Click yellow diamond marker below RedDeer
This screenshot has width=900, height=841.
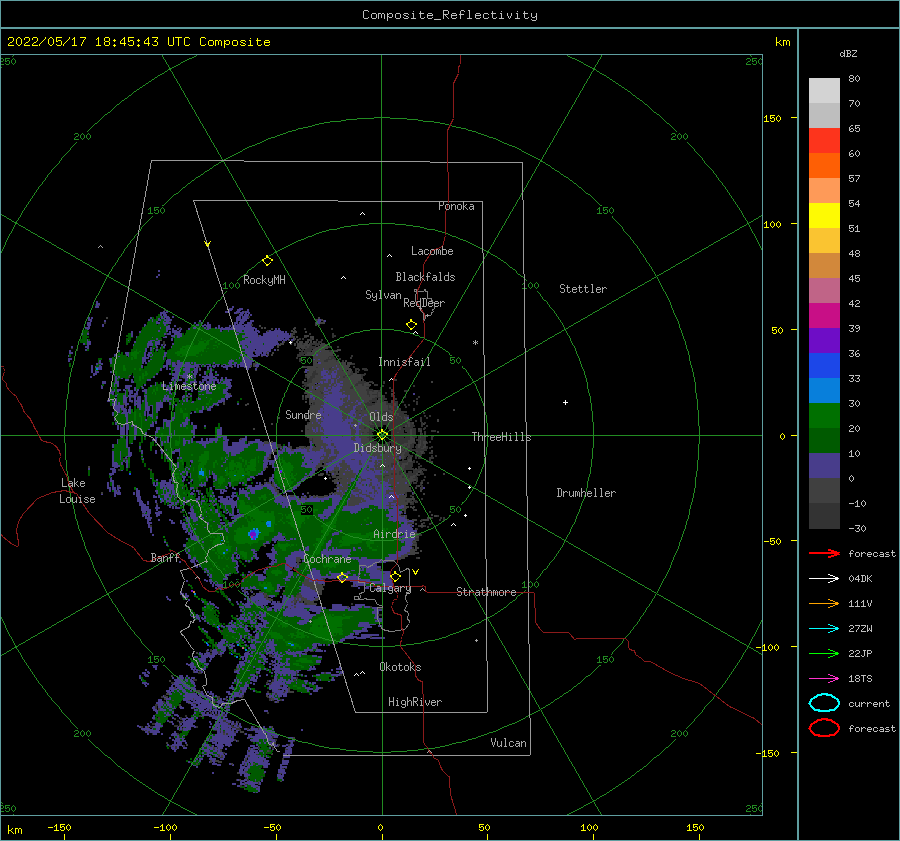pos(412,324)
